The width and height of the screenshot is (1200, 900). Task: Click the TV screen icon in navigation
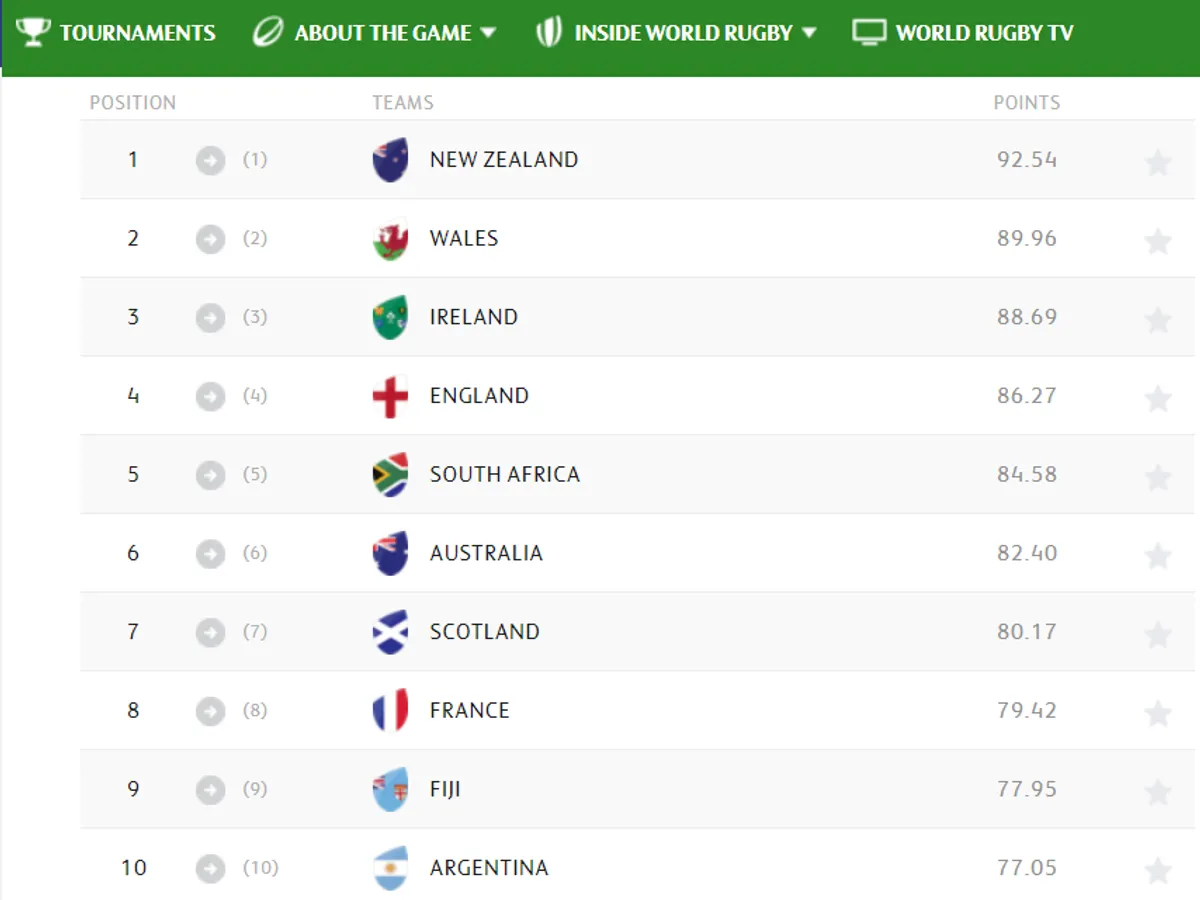click(869, 32)
